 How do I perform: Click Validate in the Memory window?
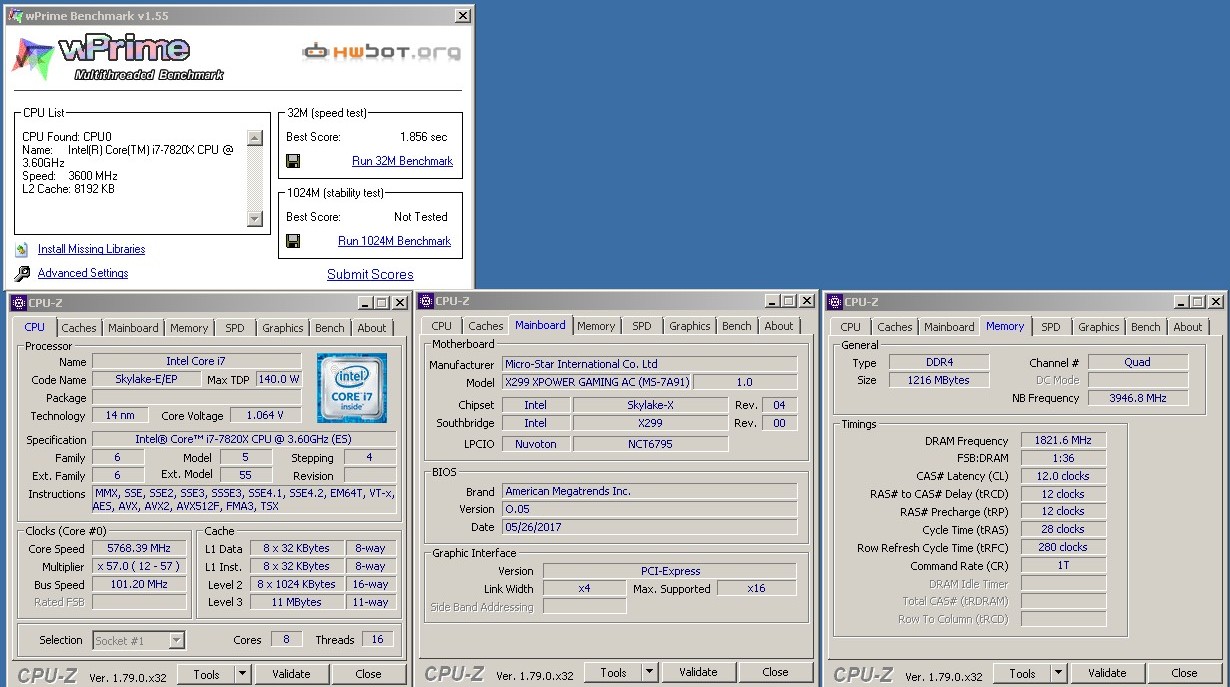point(1107,674)
